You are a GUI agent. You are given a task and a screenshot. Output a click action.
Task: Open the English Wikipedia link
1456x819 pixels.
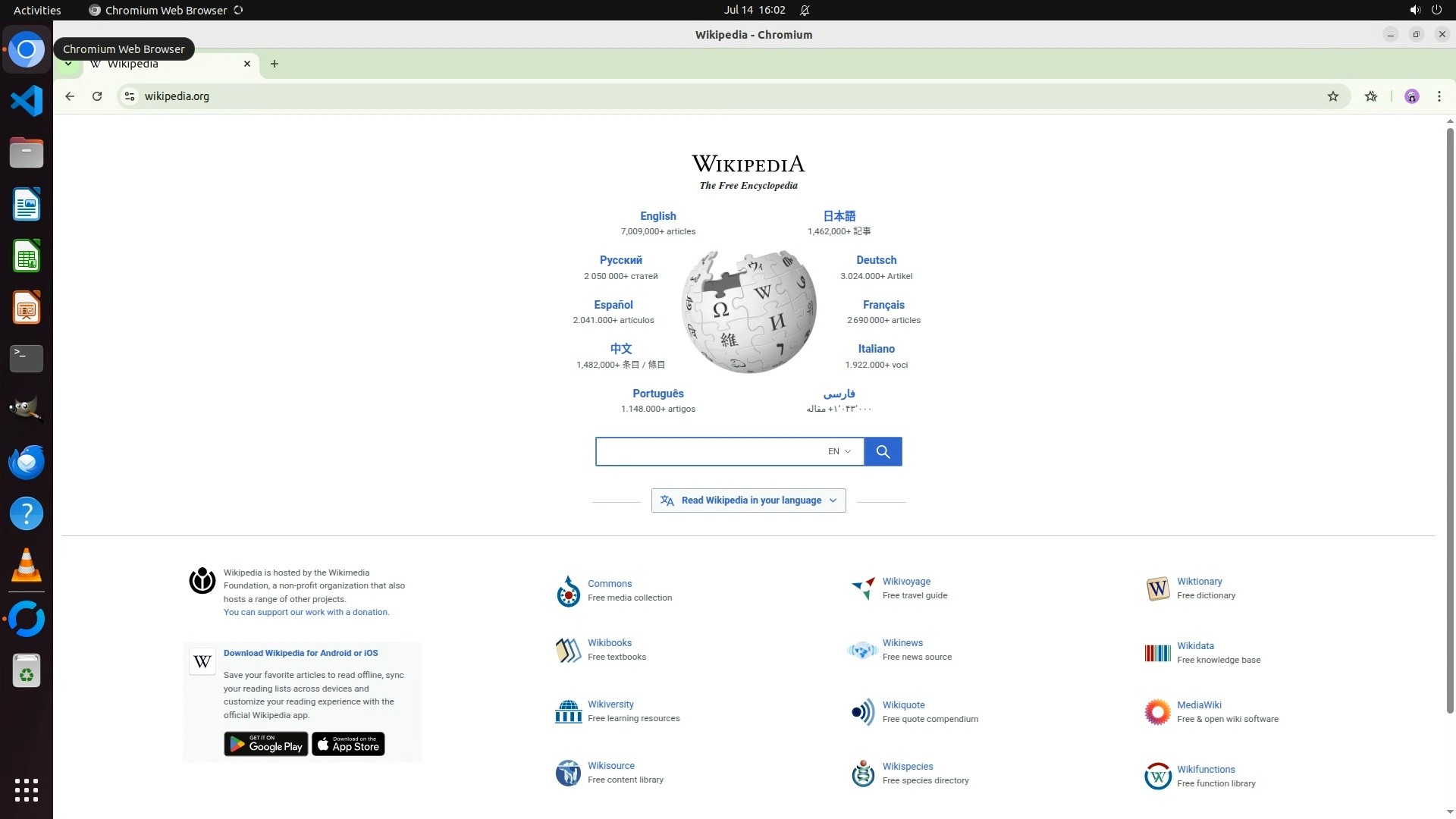657,216
